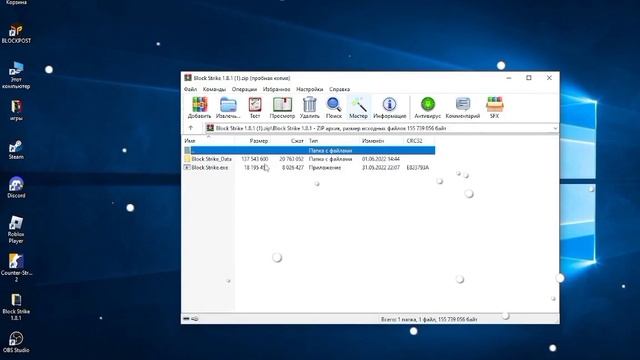This screenshot has height=360, width=640.
Task: Click the Block Strike.exe application icon
Action: 187,168
